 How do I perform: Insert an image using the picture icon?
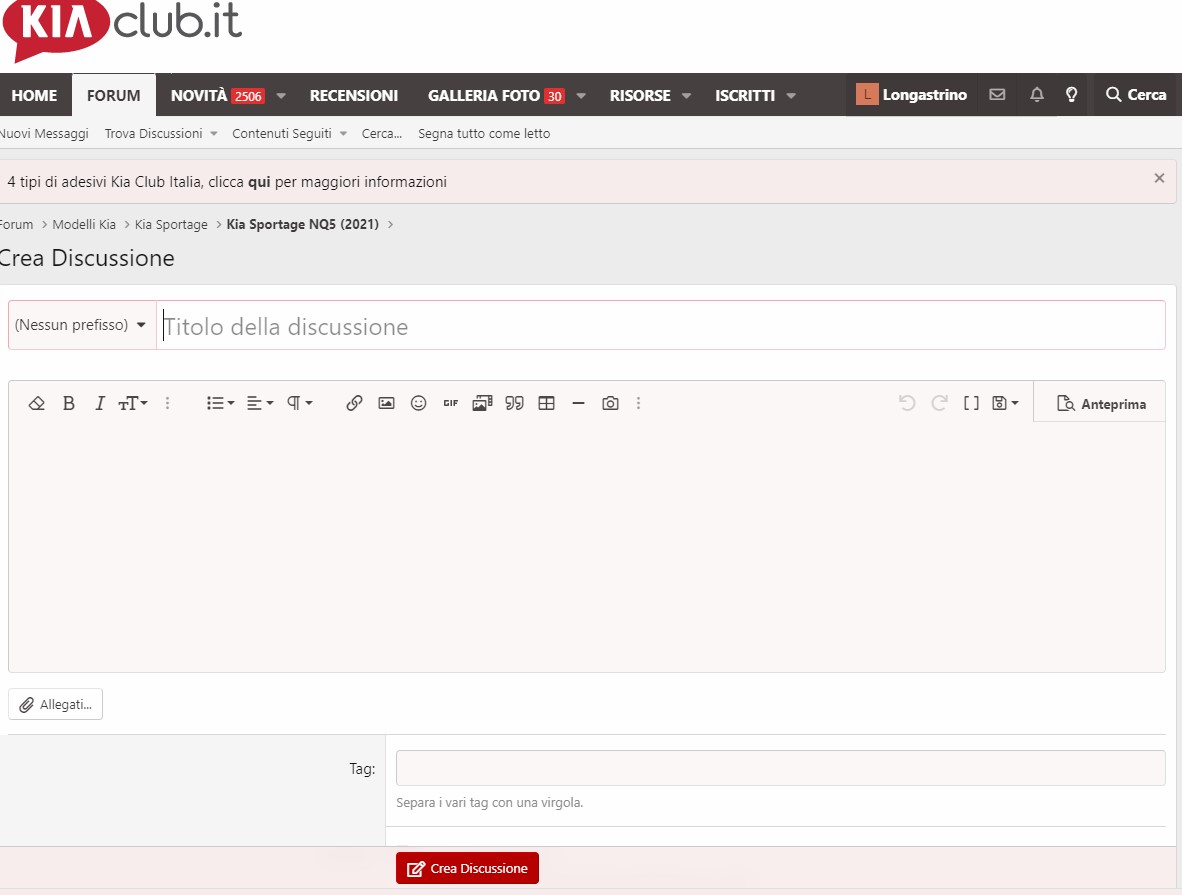pyautogui.click(x=386, y=403)
